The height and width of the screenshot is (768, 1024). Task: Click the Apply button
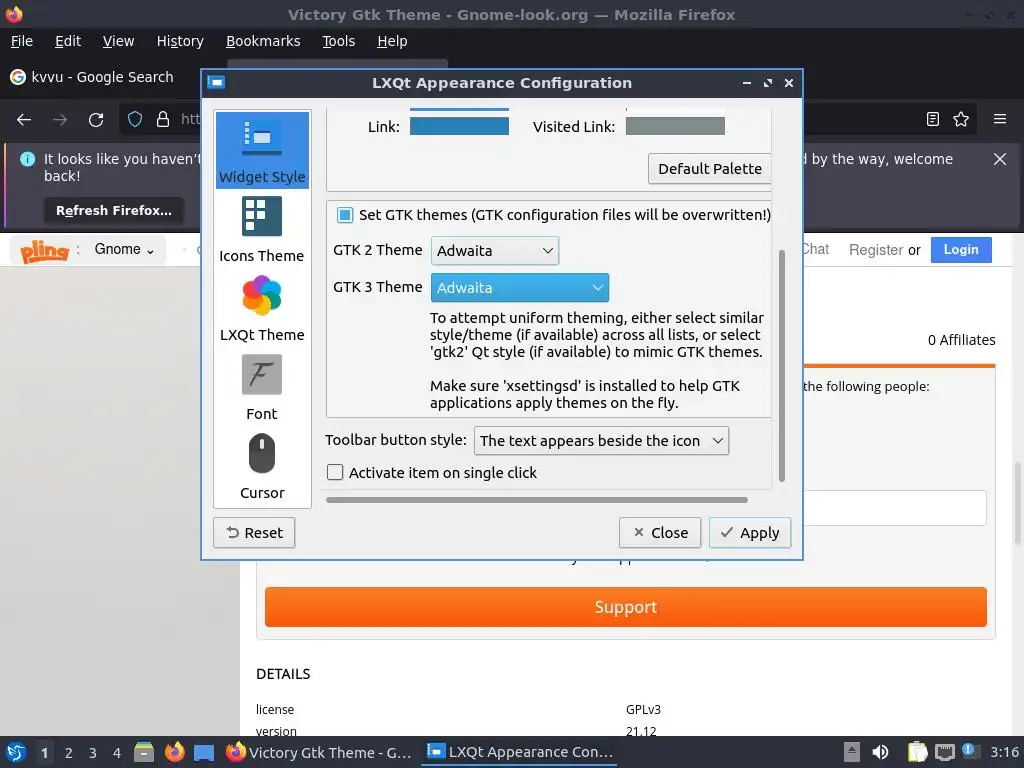pyautogui.click(x=750, y=533)
